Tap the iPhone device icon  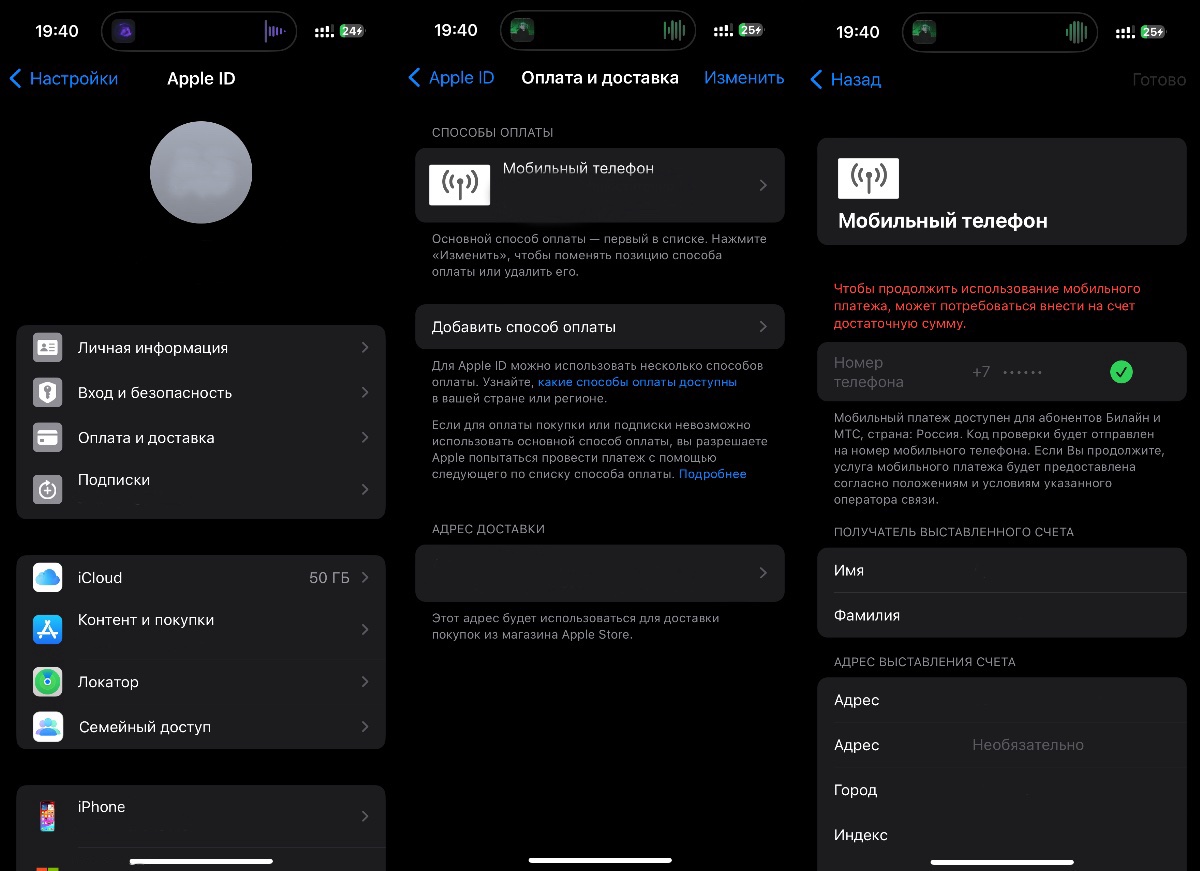coord(48,816)
